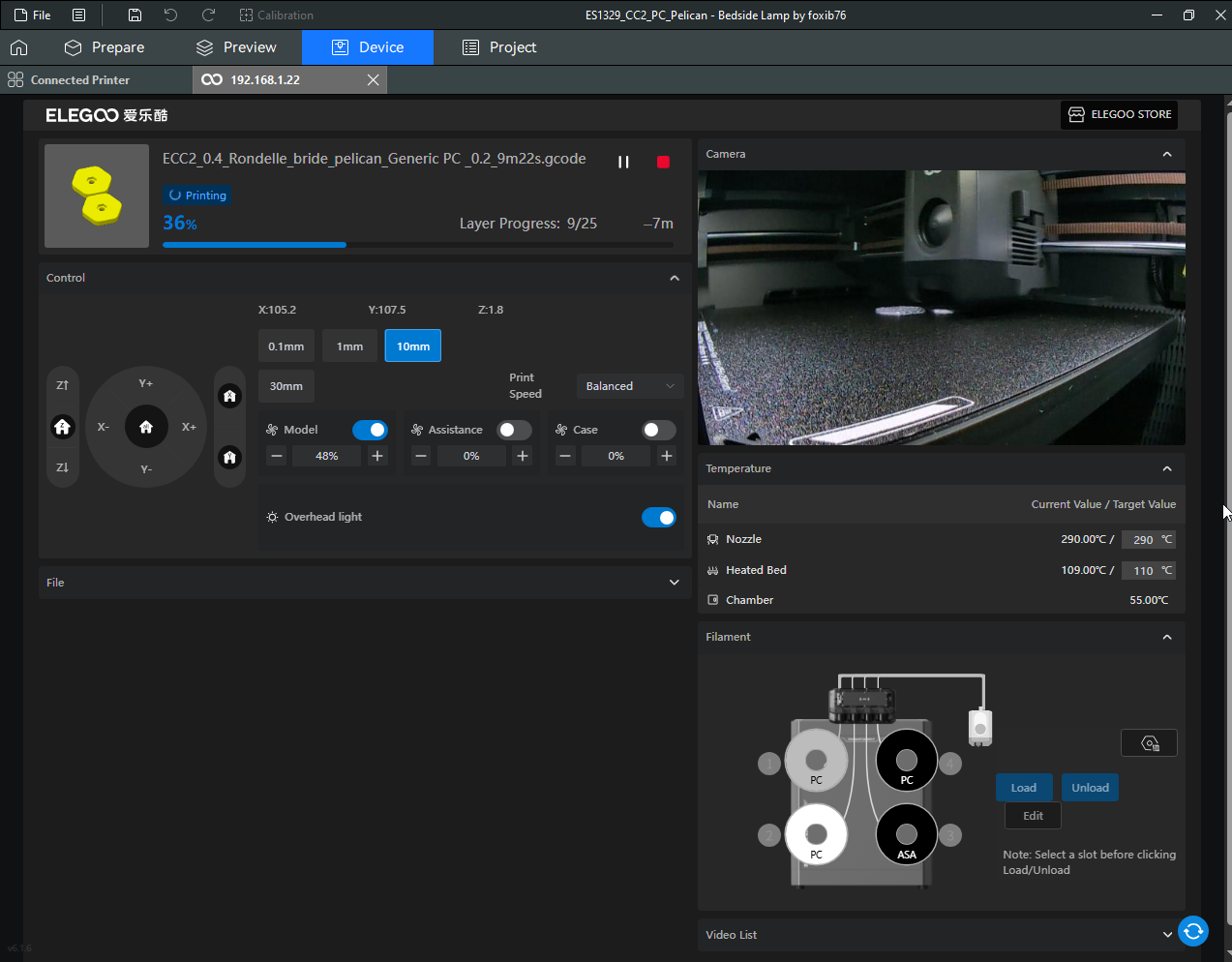Increase Model fan speed with plus

377,456
